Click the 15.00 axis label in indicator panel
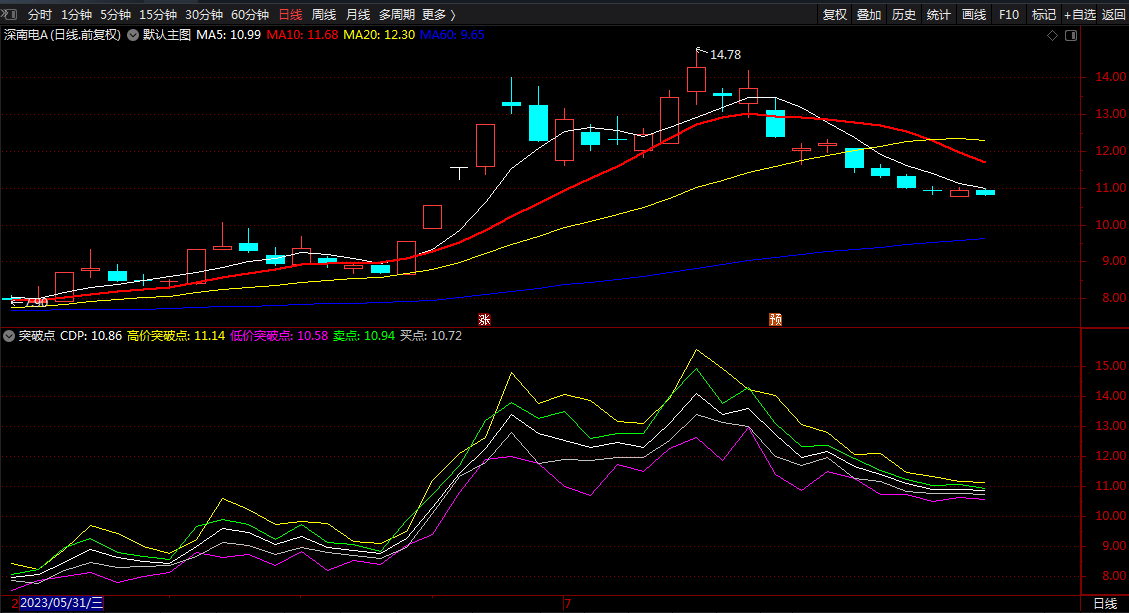 [1110, 366]
